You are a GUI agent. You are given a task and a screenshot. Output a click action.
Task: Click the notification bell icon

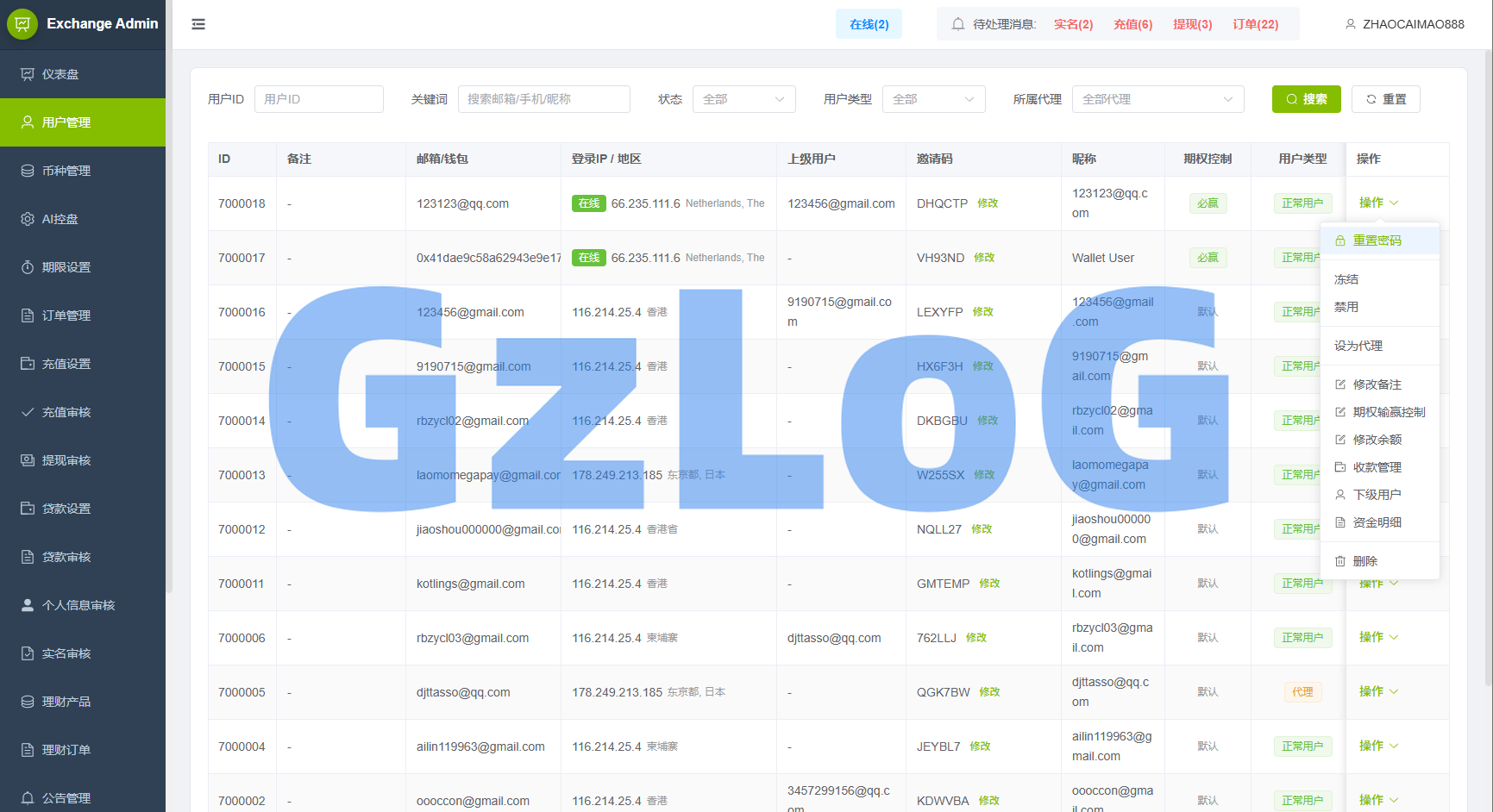point(958,24)
